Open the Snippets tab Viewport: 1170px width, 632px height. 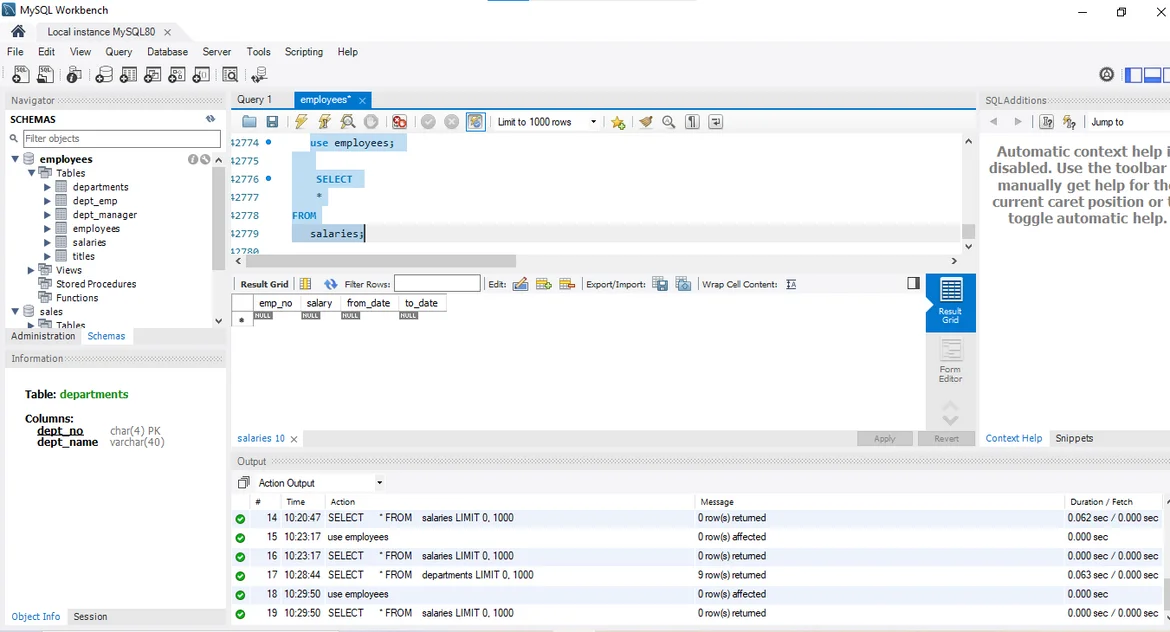pyautogui.click(x=1074, y=438)
